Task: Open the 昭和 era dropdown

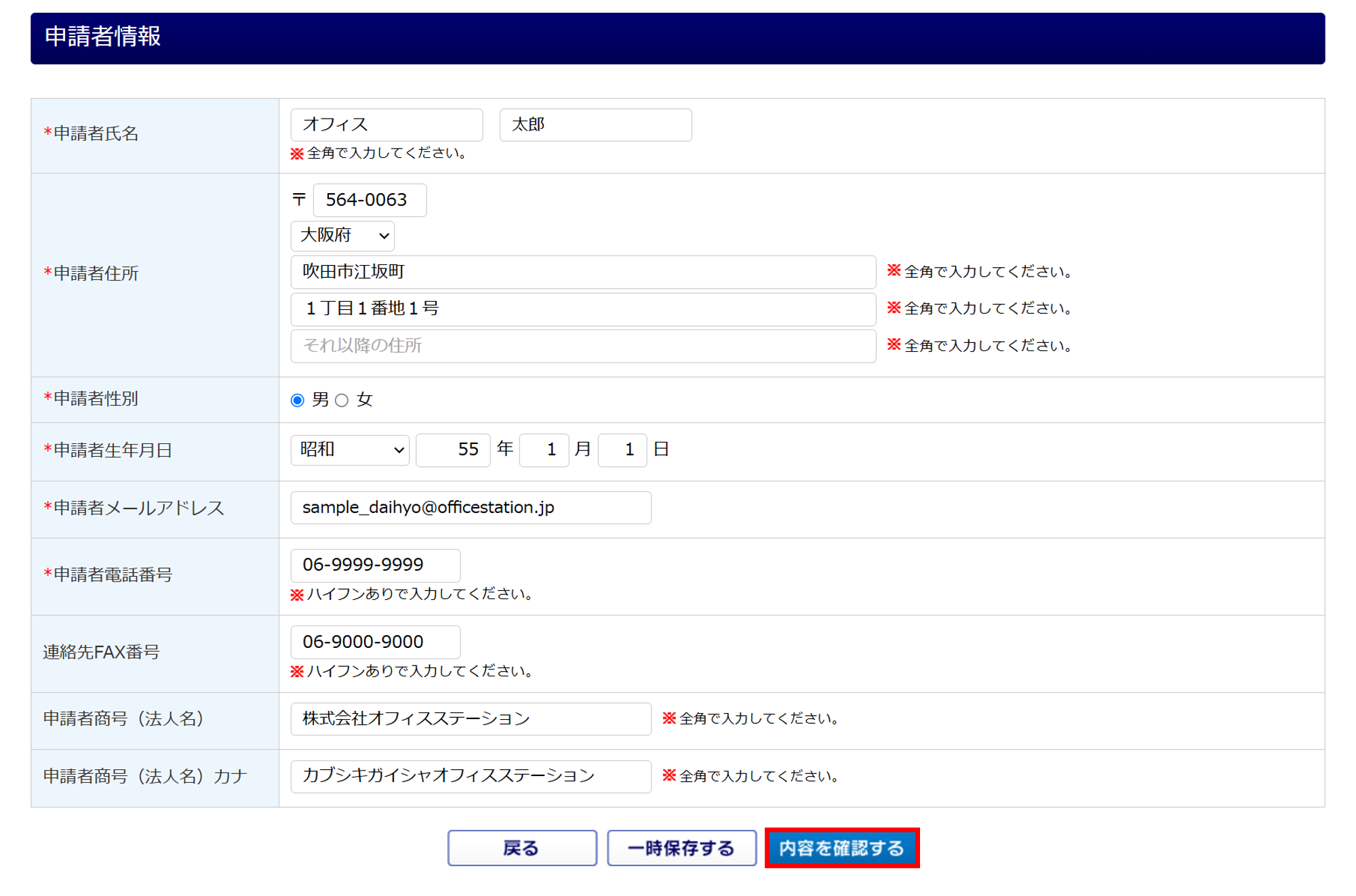Action: (350, 450)
